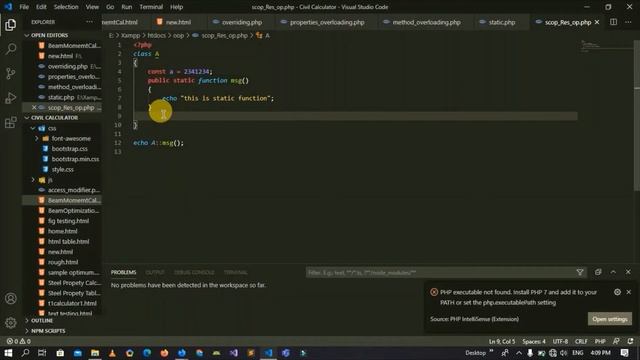The width and height of the screenshot is (640, 360).
Task: Open the Manage gear icon
Action: (x=11, y=322)
